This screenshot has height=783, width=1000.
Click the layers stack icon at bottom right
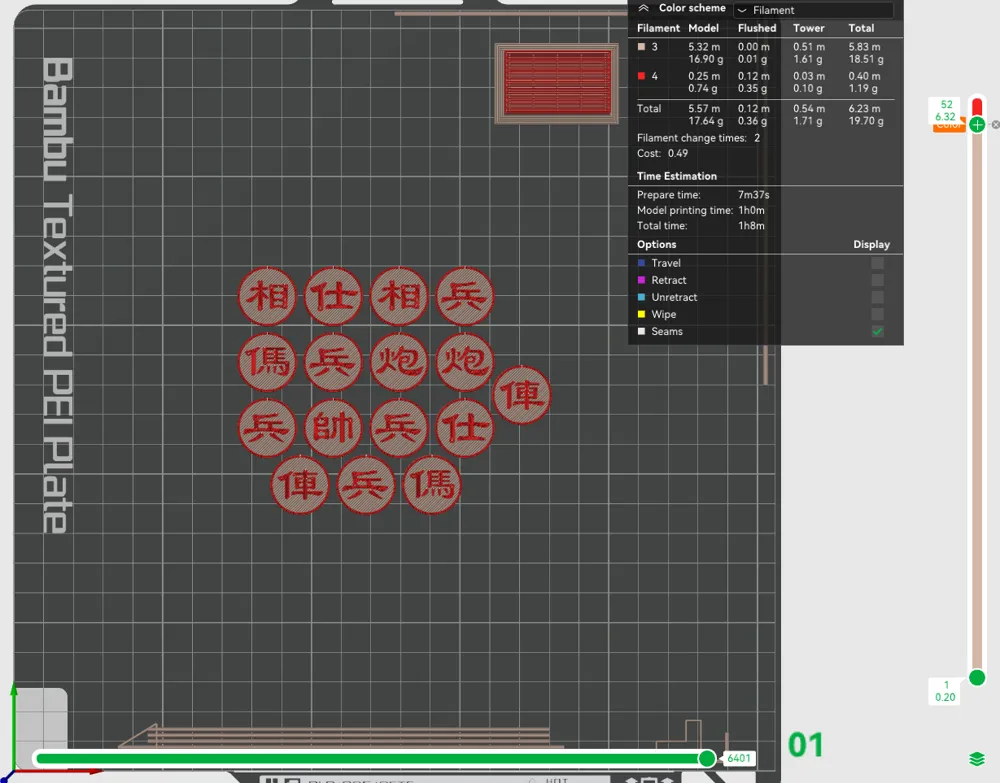(977, 759)
